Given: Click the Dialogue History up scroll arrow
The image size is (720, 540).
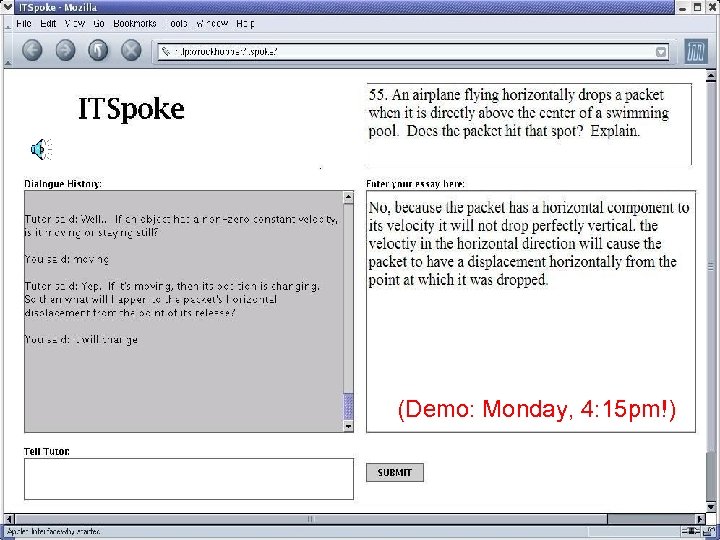Looking at the screenshot, I should coord(348,197).
